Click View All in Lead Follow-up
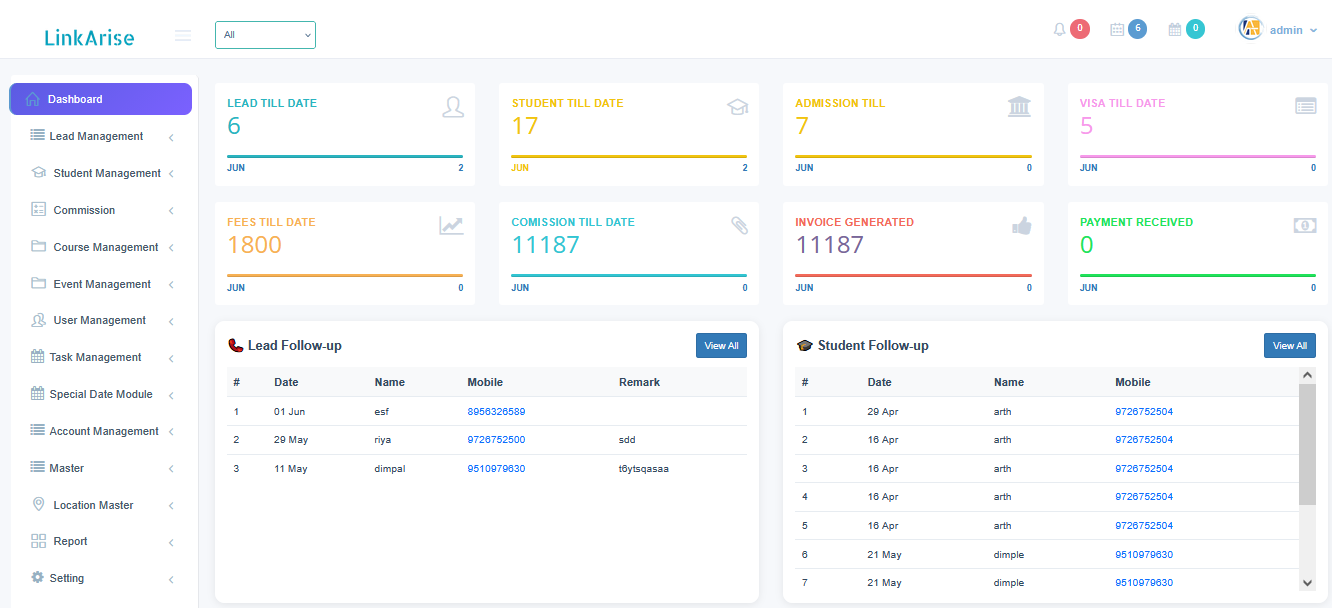Screen dimensions: 1332x608 tap(721, 345)
